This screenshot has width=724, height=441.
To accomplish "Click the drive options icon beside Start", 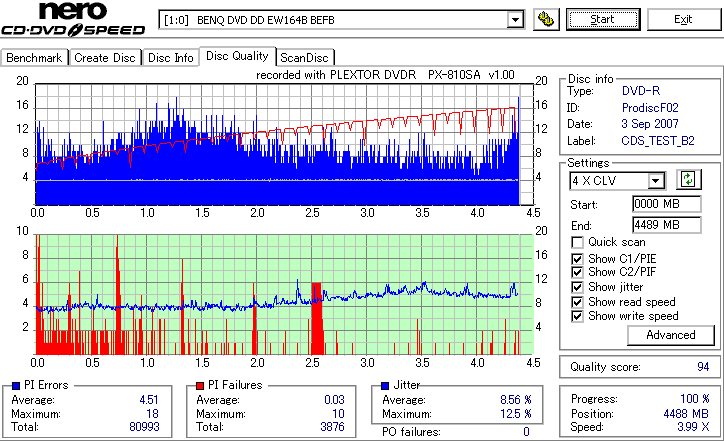I will [546, 19].
